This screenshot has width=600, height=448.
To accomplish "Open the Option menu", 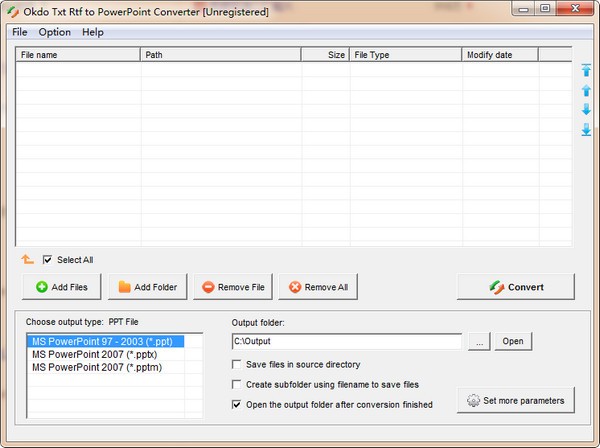I will (54, 32).
